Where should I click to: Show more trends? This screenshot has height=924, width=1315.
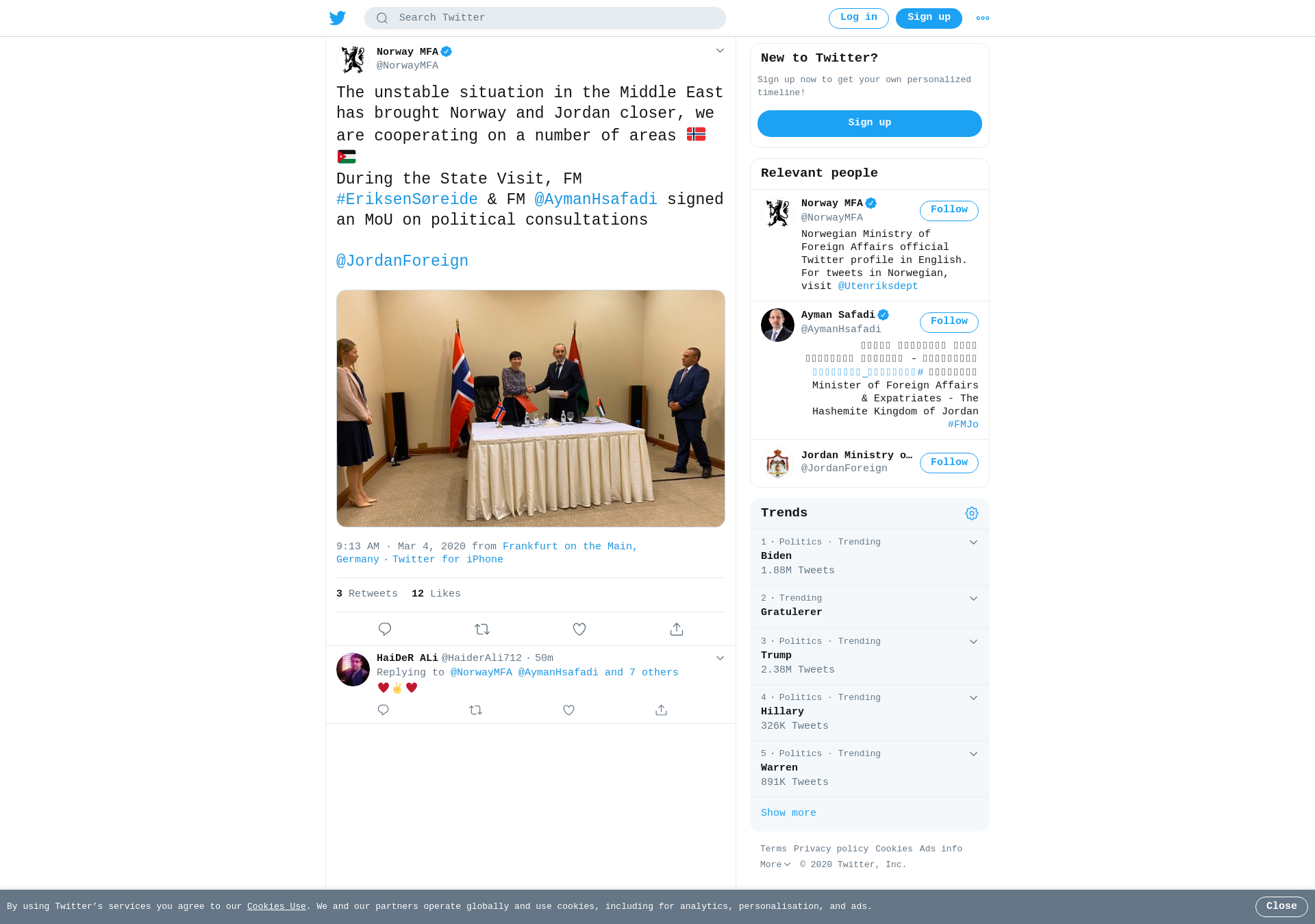click(x=788, y=813)
